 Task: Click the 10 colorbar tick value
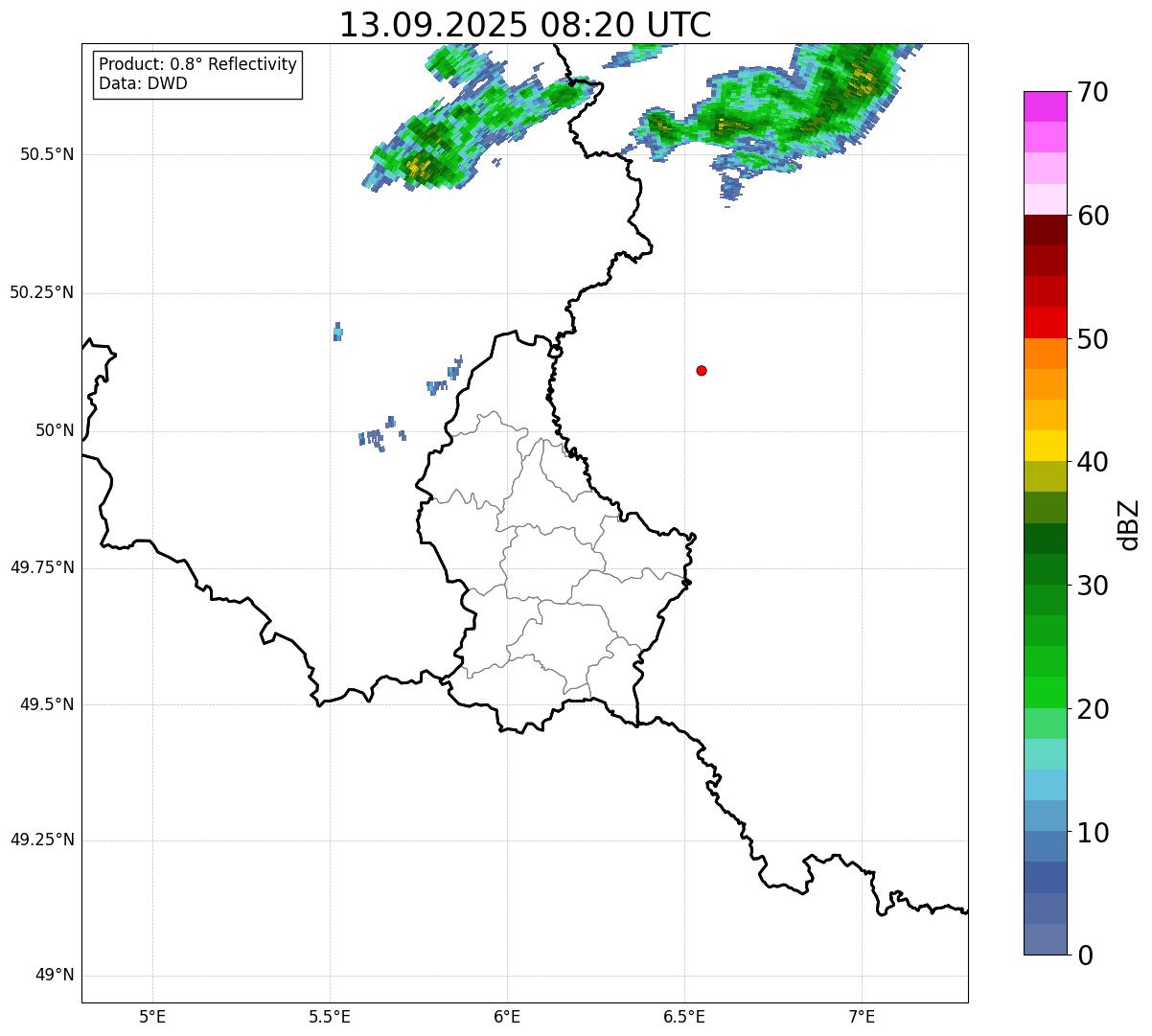(x=1093, y=832)
